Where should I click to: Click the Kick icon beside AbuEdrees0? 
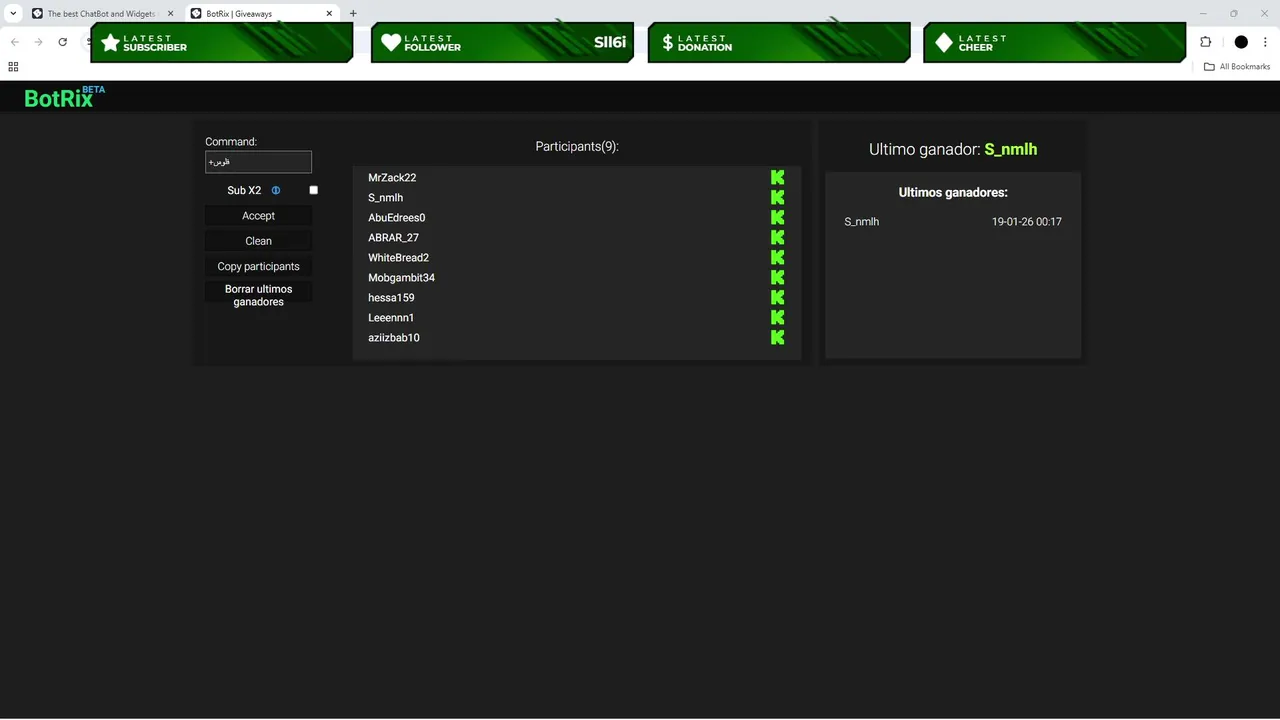pyautogui.click(x=777, y=217)
